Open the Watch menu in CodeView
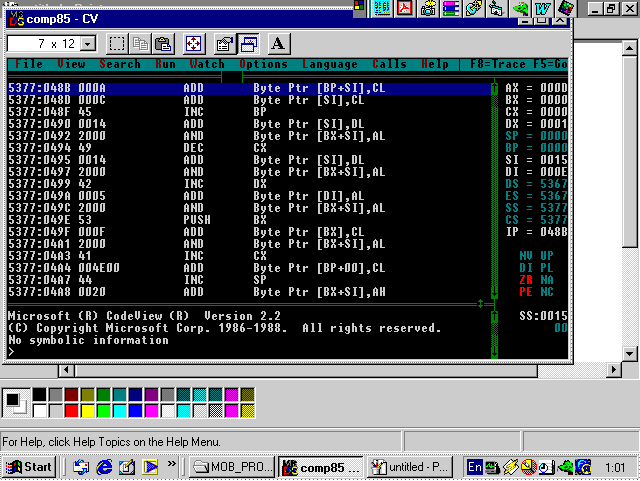Screen dimensions: 640x481 point(207,64)
